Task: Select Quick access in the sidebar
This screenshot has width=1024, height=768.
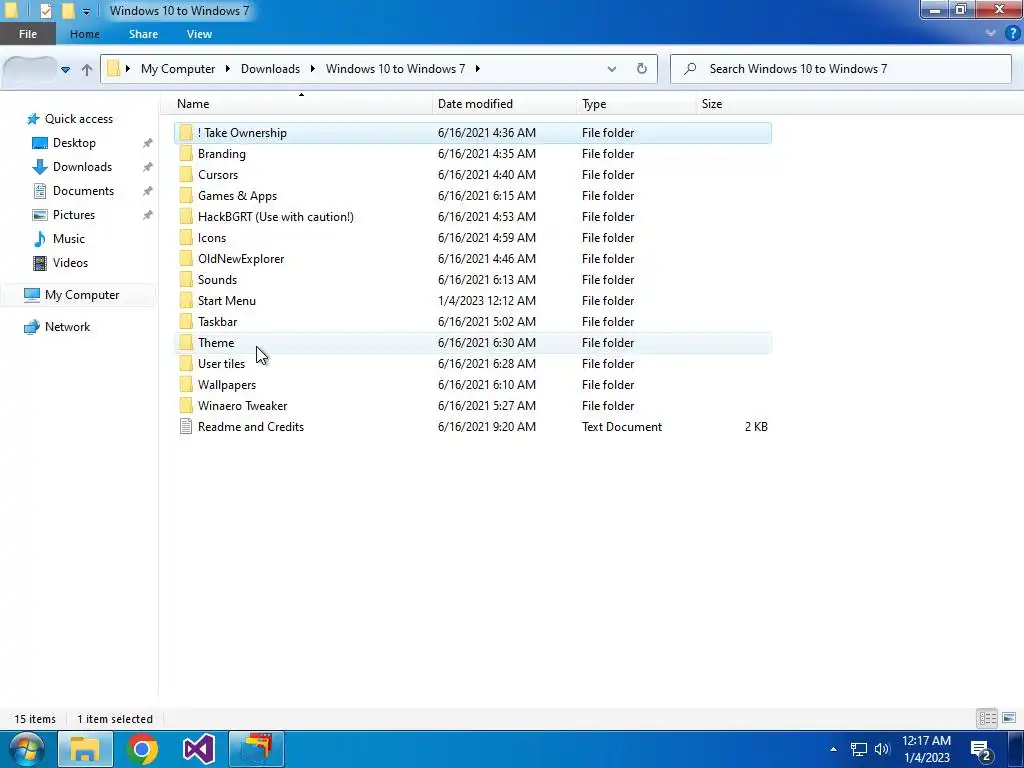Action: (78, 119)
